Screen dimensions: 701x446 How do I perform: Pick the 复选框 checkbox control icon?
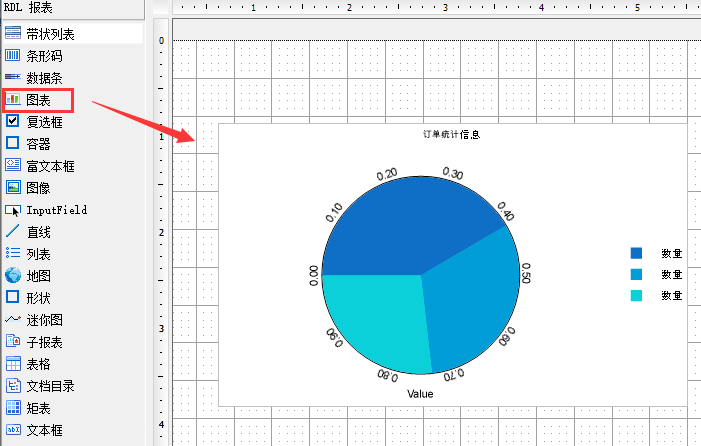click(13, 121)
